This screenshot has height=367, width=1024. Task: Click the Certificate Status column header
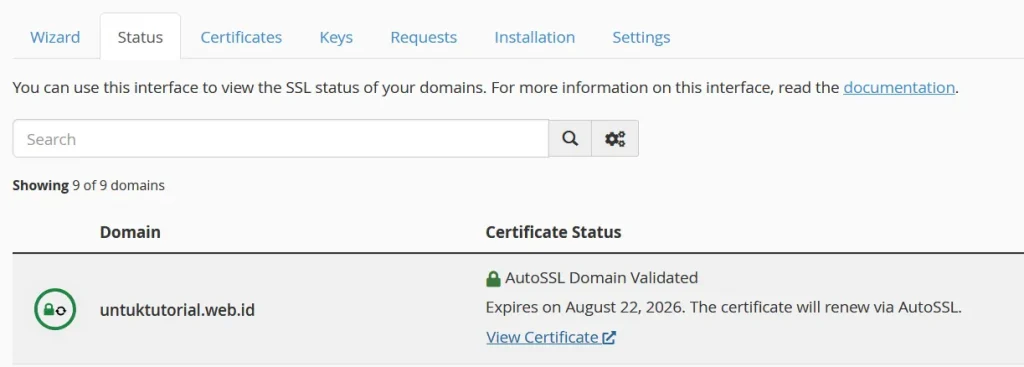[x=553, y=232]
